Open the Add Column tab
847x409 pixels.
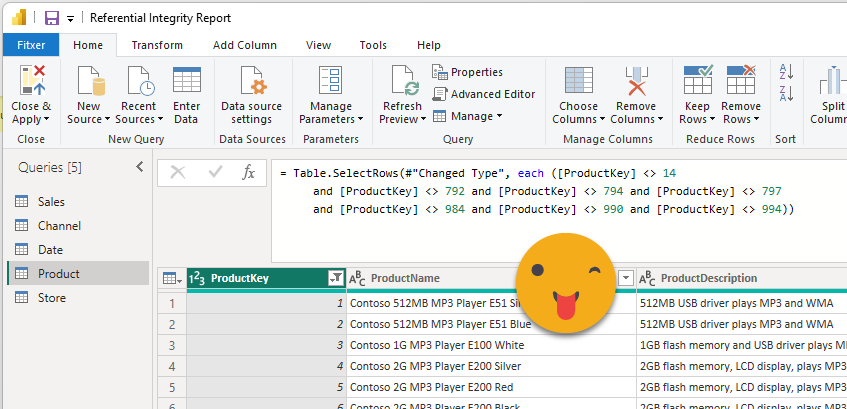click(244, 45)
